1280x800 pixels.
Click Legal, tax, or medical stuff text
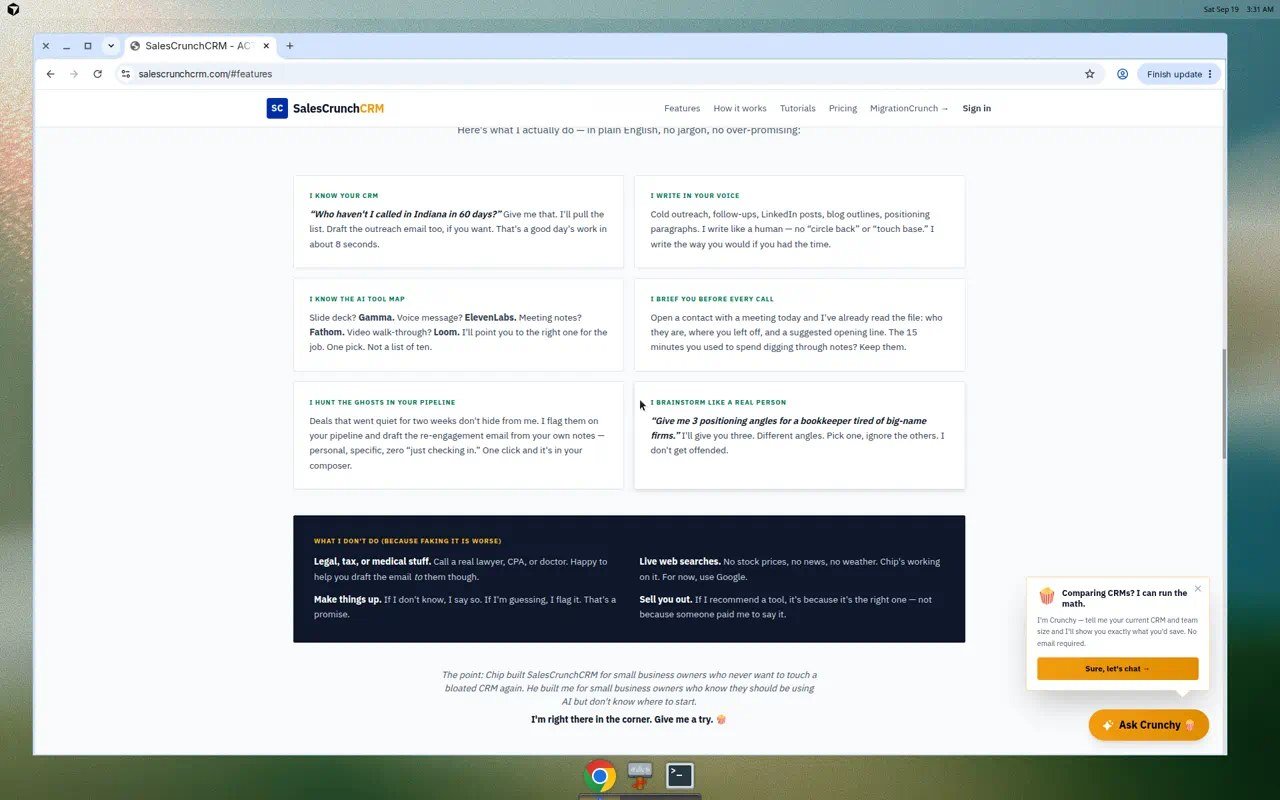coord(372,562)
